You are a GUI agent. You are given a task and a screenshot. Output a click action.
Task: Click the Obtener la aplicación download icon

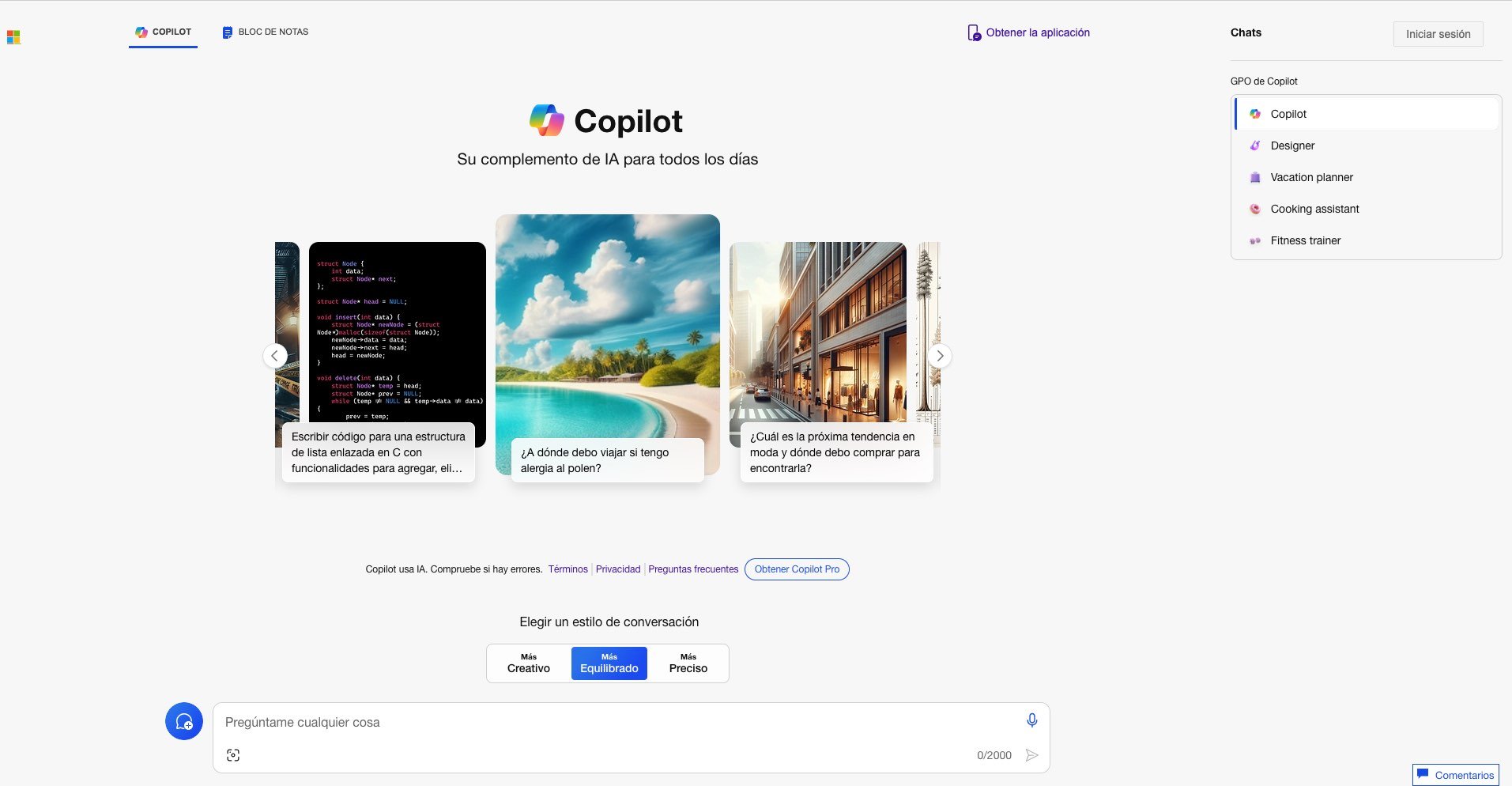point(973,33)
